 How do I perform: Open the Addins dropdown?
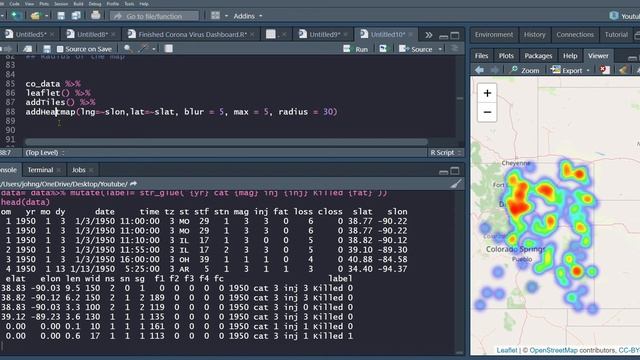248,16
